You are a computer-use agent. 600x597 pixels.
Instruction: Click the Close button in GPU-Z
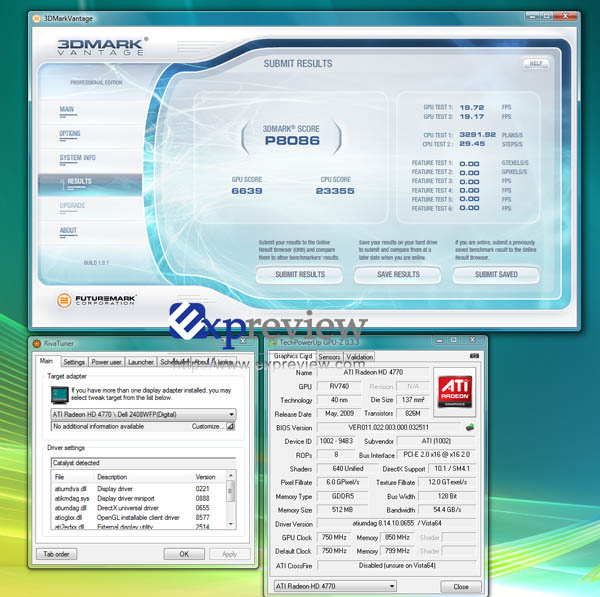point(461,587)
